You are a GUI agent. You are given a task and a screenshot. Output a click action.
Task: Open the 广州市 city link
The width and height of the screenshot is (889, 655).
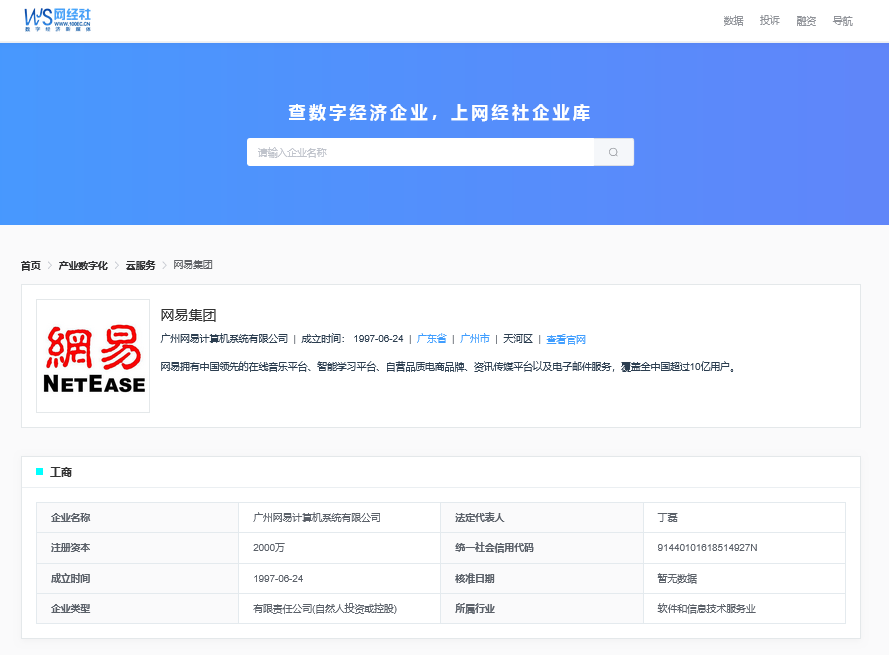pos(475,339)
